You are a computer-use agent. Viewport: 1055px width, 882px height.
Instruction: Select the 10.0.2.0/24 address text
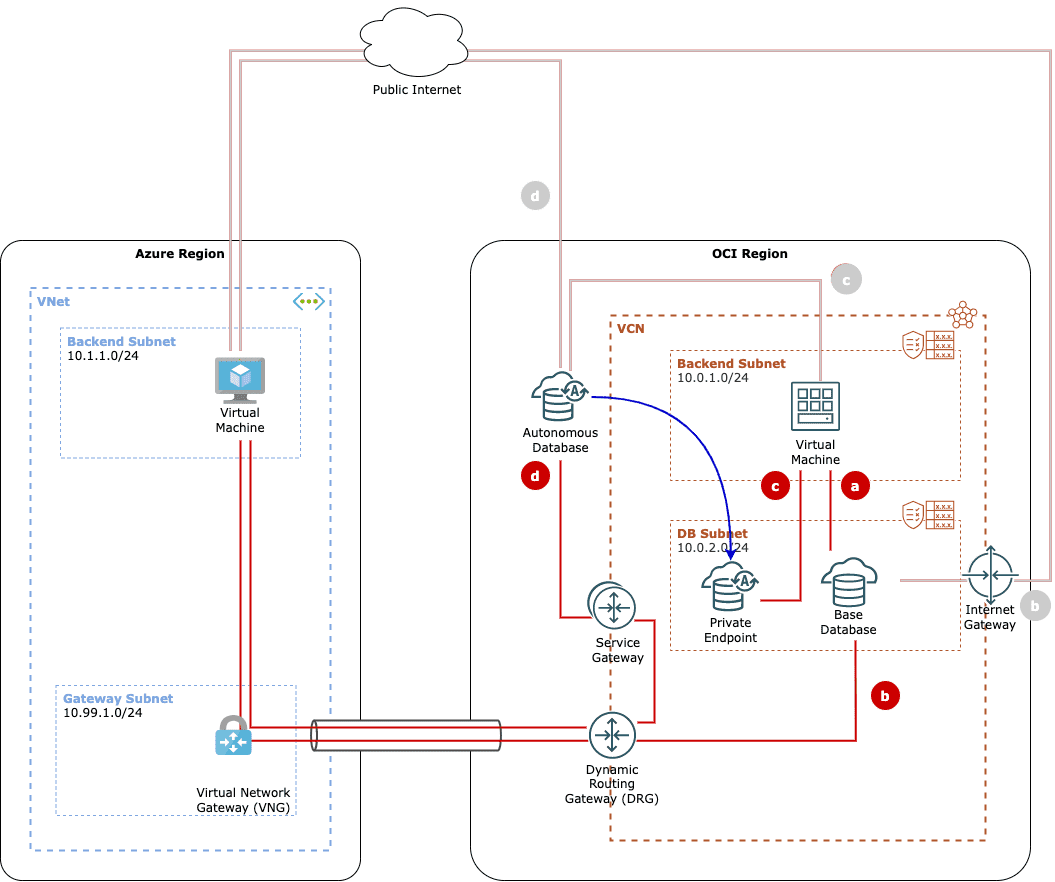[713, 548]
